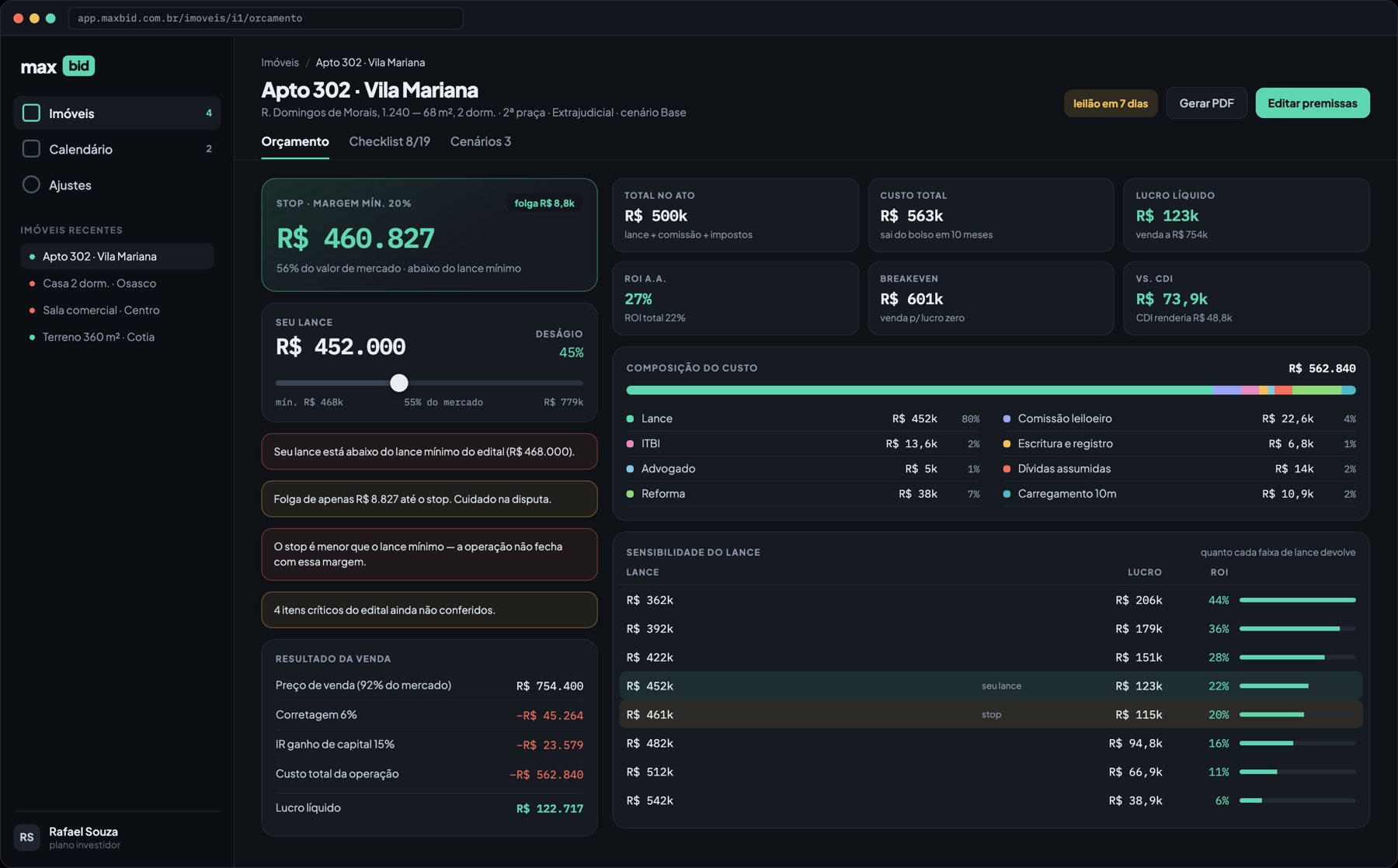The height and width of the screenshot is (868, 1398).
Task: Click the 'IR ganho de capital 15%' row
Action: coord(429,745)
